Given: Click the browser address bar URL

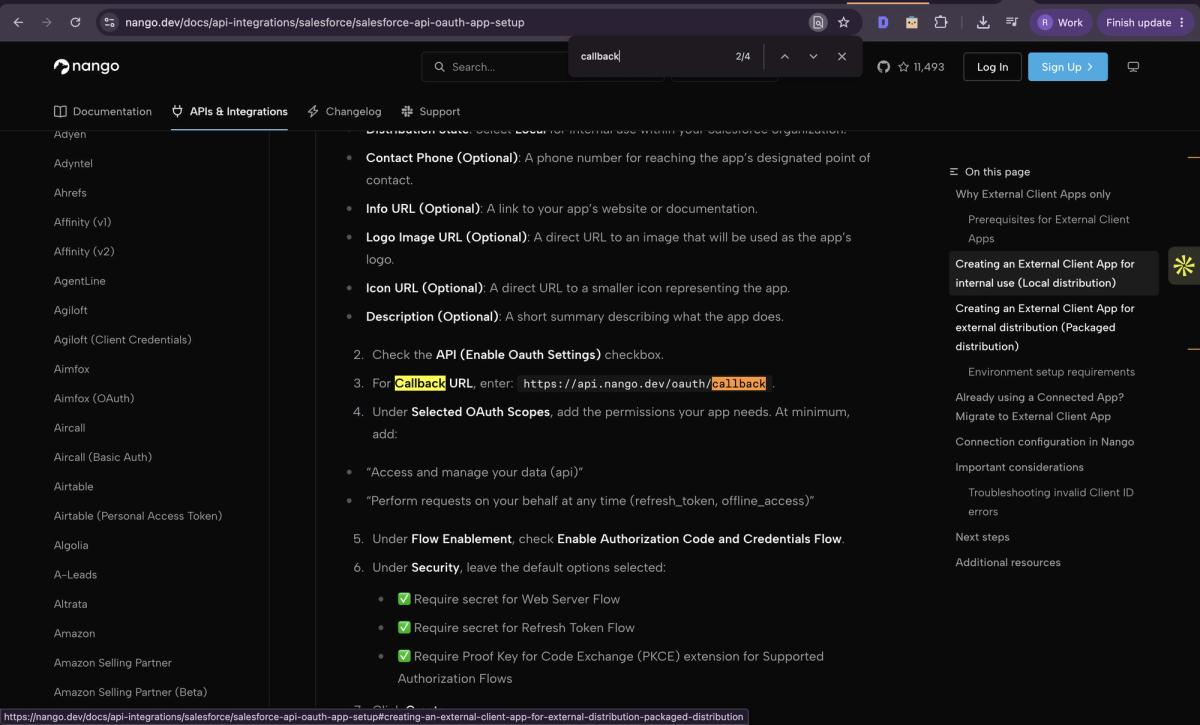Looking at the screenshot, I should pyautogui.click(x=324, y=22).
